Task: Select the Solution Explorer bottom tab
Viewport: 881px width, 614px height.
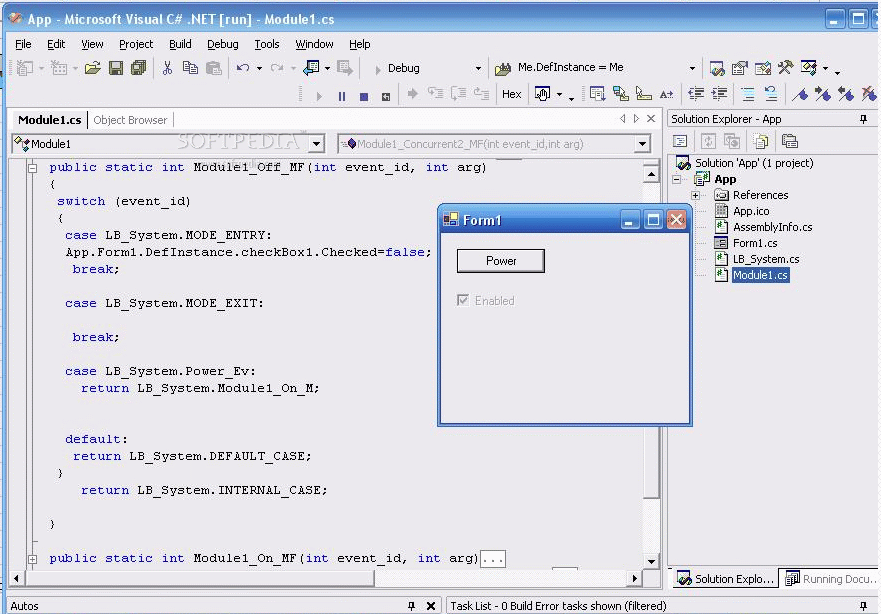Action: [725, 579]
